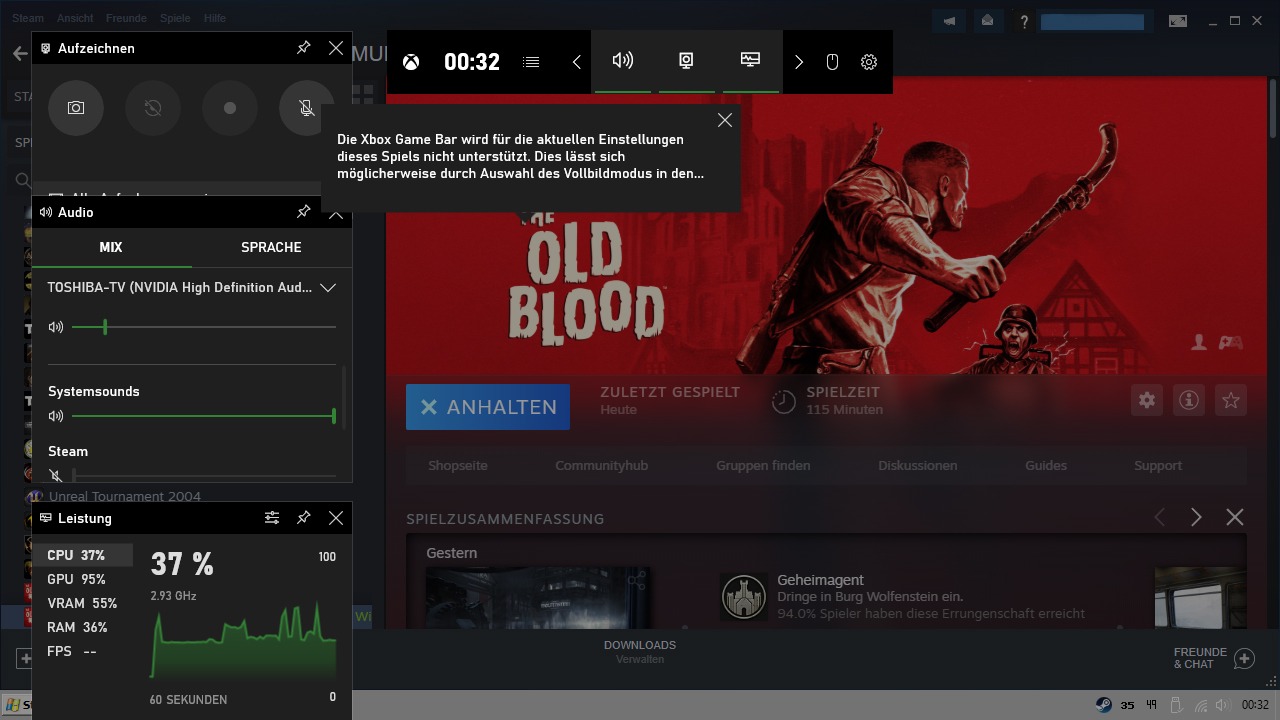Viewport: 1280px width, 720px height.
Task: Open the Communityhub link
Action: (602, 465)
